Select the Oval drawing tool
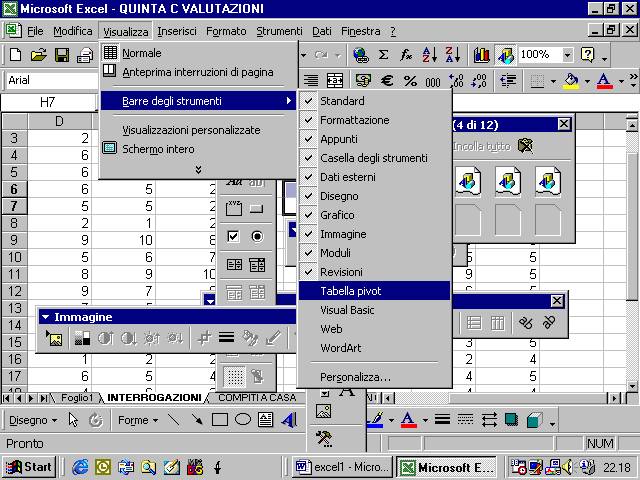The image size is (640, 480). click(243, 419)
